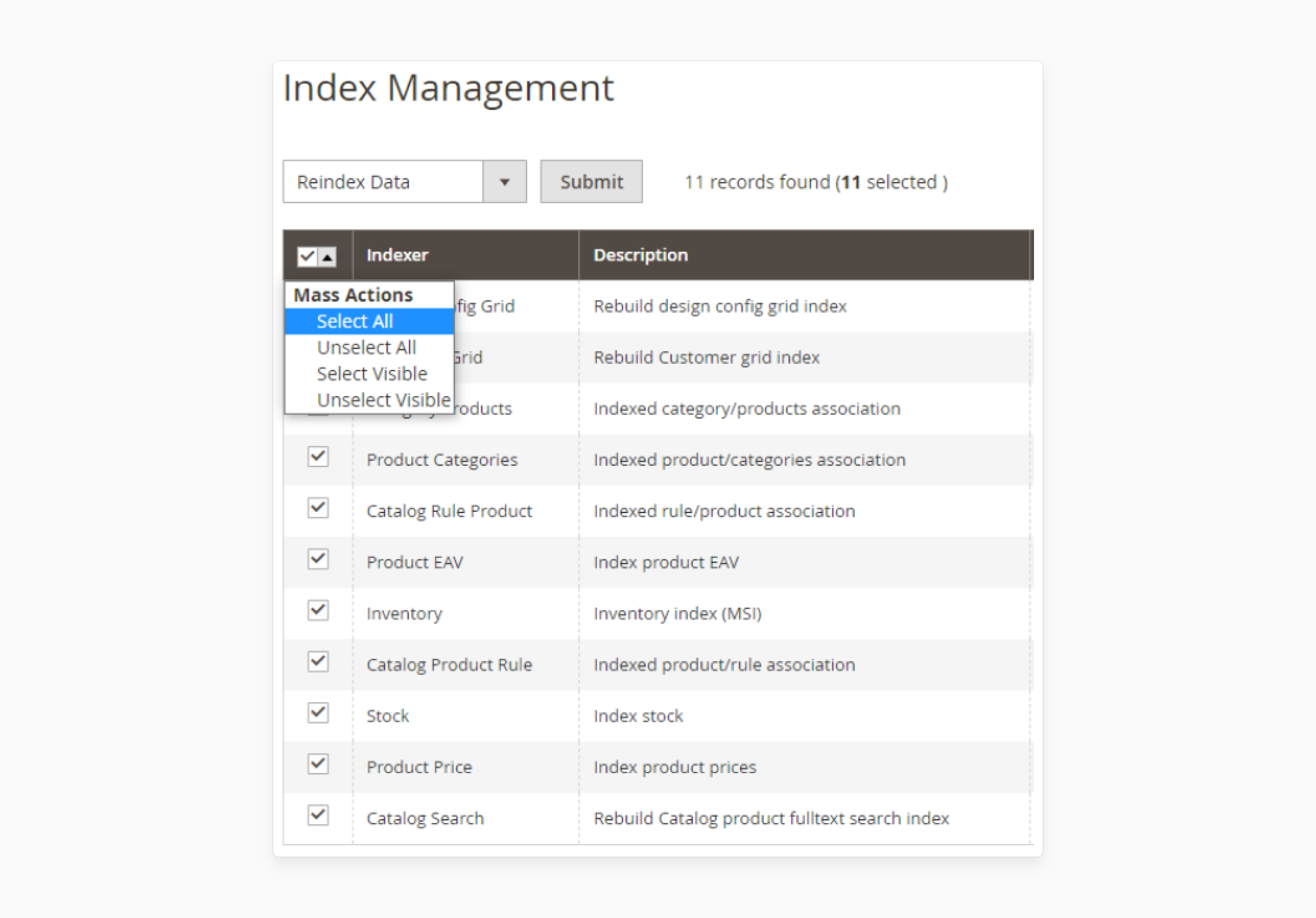Uncheck the Catalog Search checkbox

pos(318,815)
